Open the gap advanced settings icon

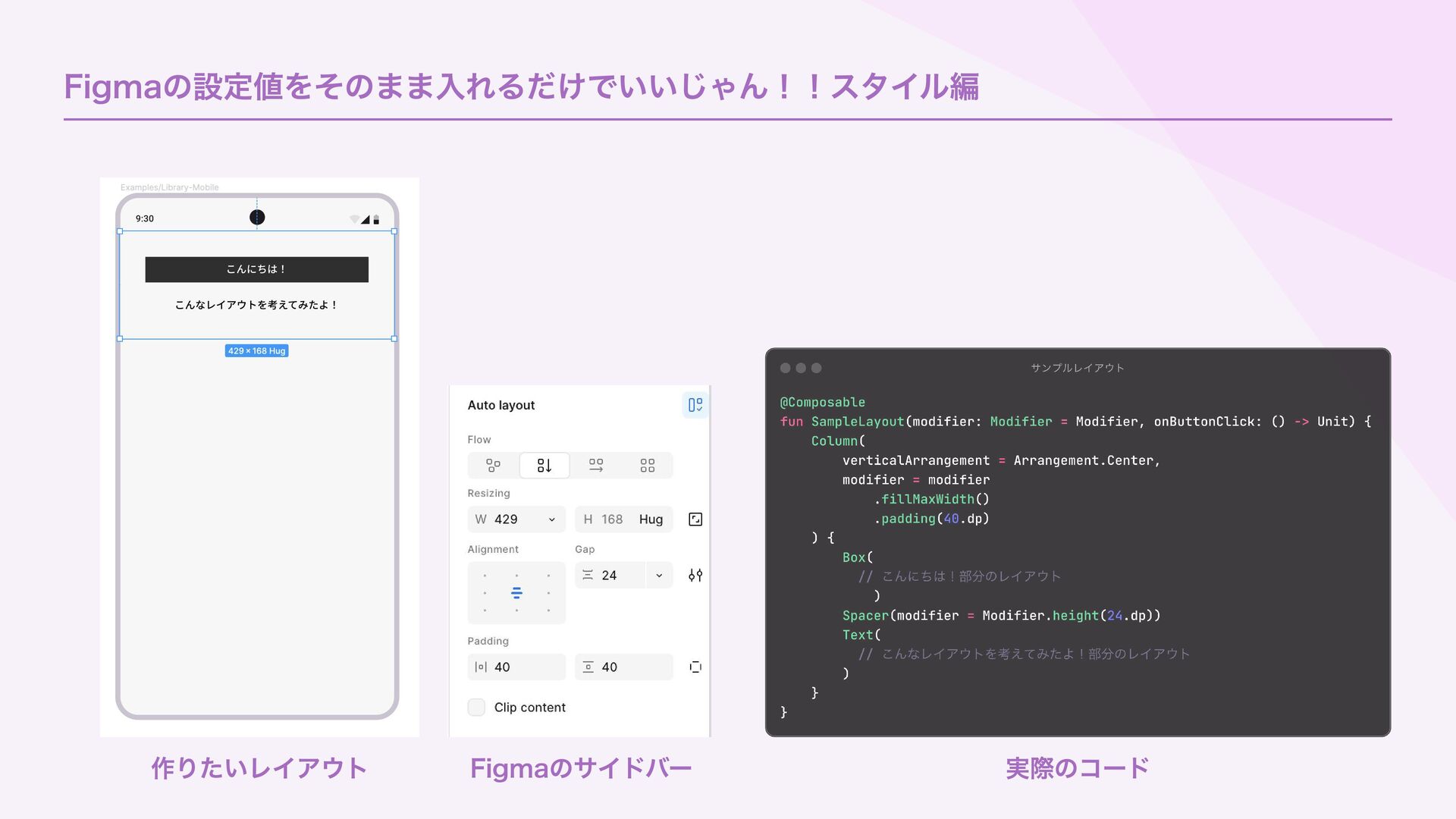695,576
